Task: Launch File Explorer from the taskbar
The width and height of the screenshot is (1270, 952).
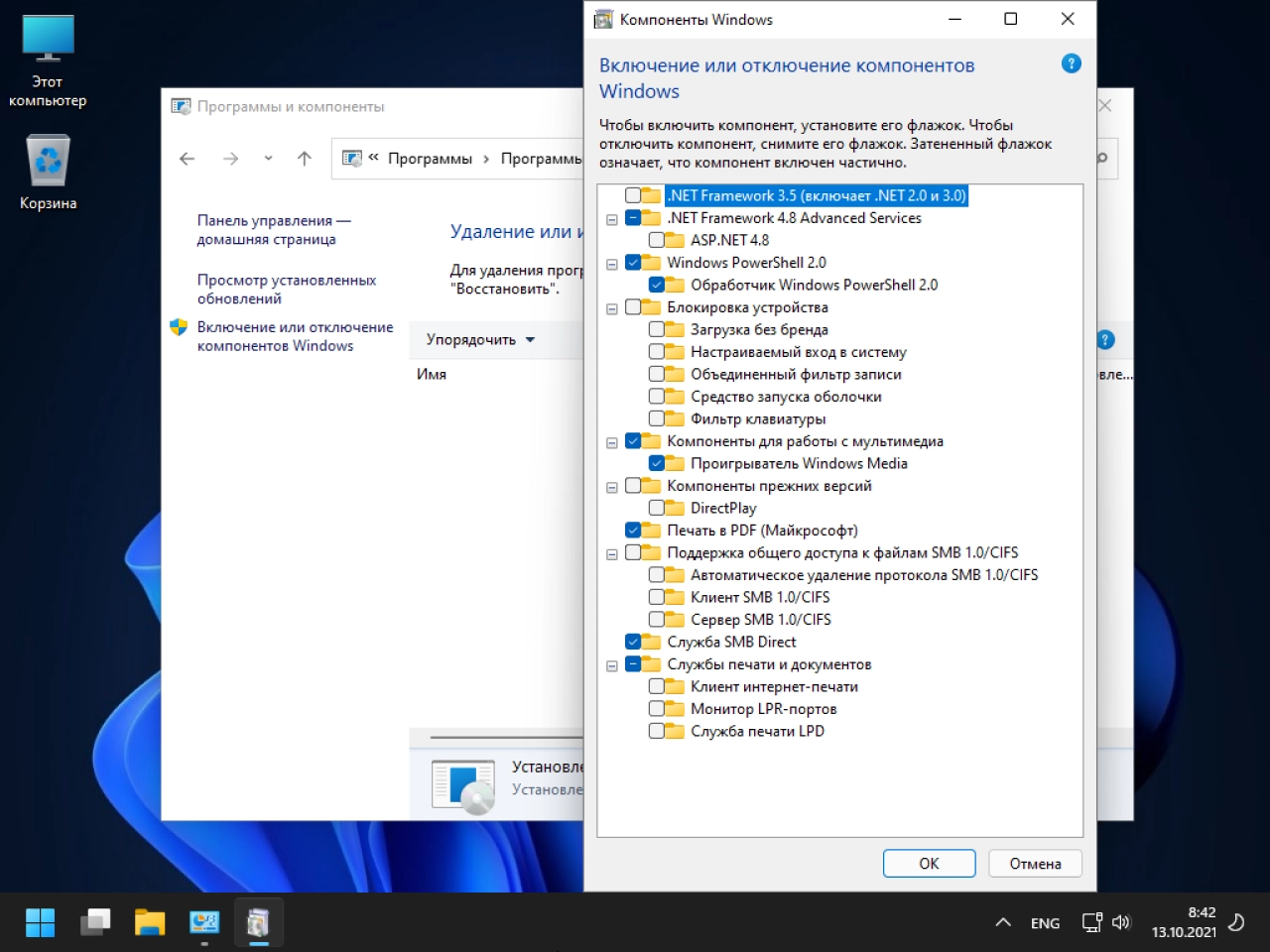Action: coord(150,922)
